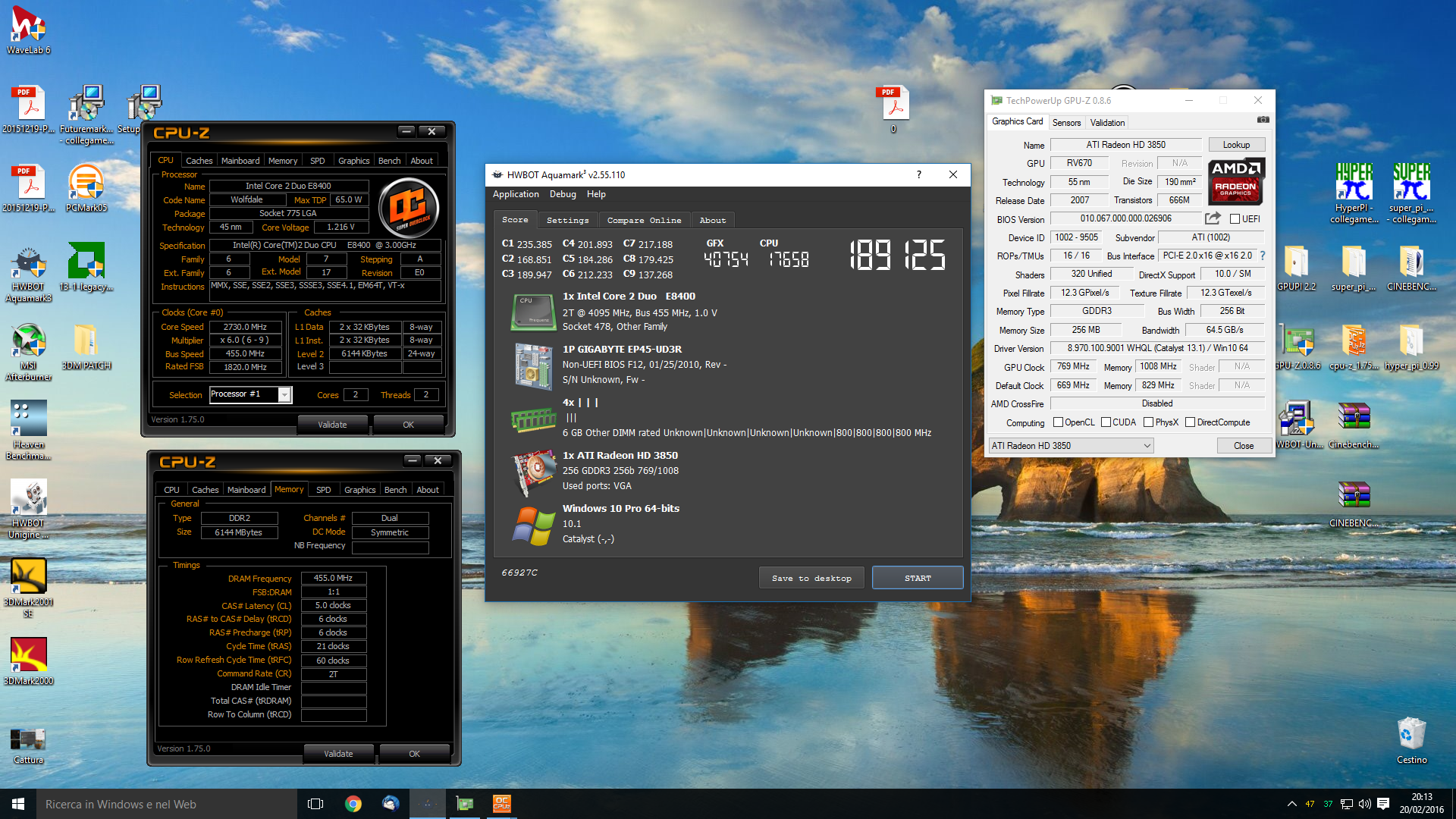Open Action Center notification icon
The height and width of the screenshot is (819, 1456).
1383,804
